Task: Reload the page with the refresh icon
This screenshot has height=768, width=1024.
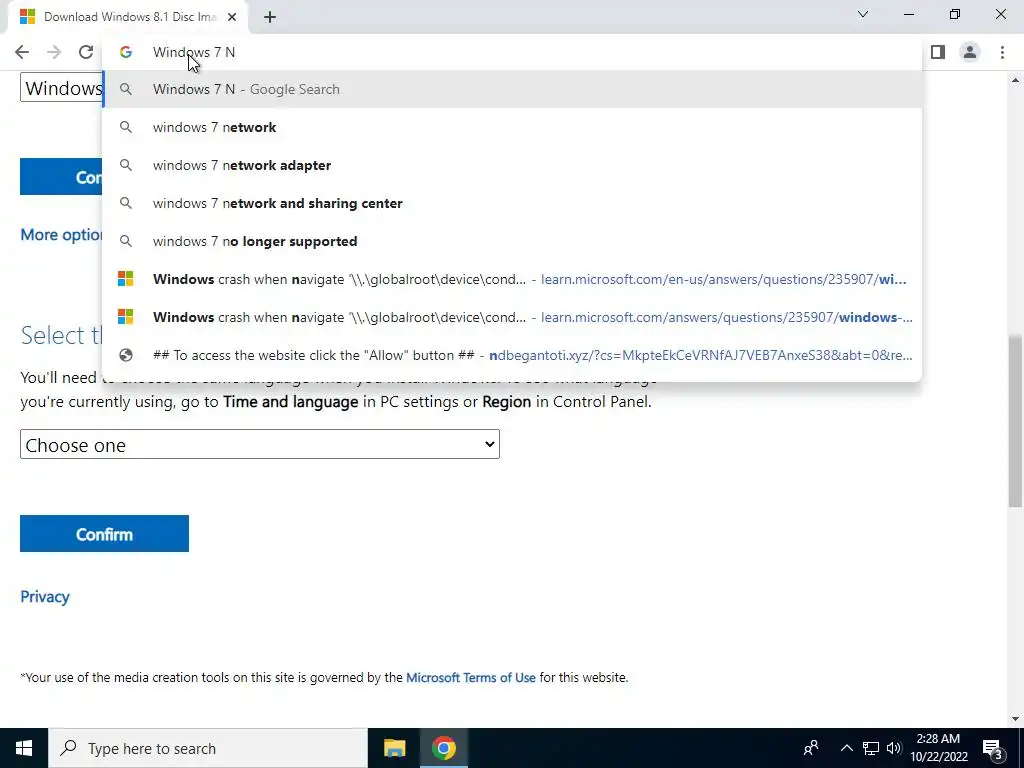Action: pos(86,52)
